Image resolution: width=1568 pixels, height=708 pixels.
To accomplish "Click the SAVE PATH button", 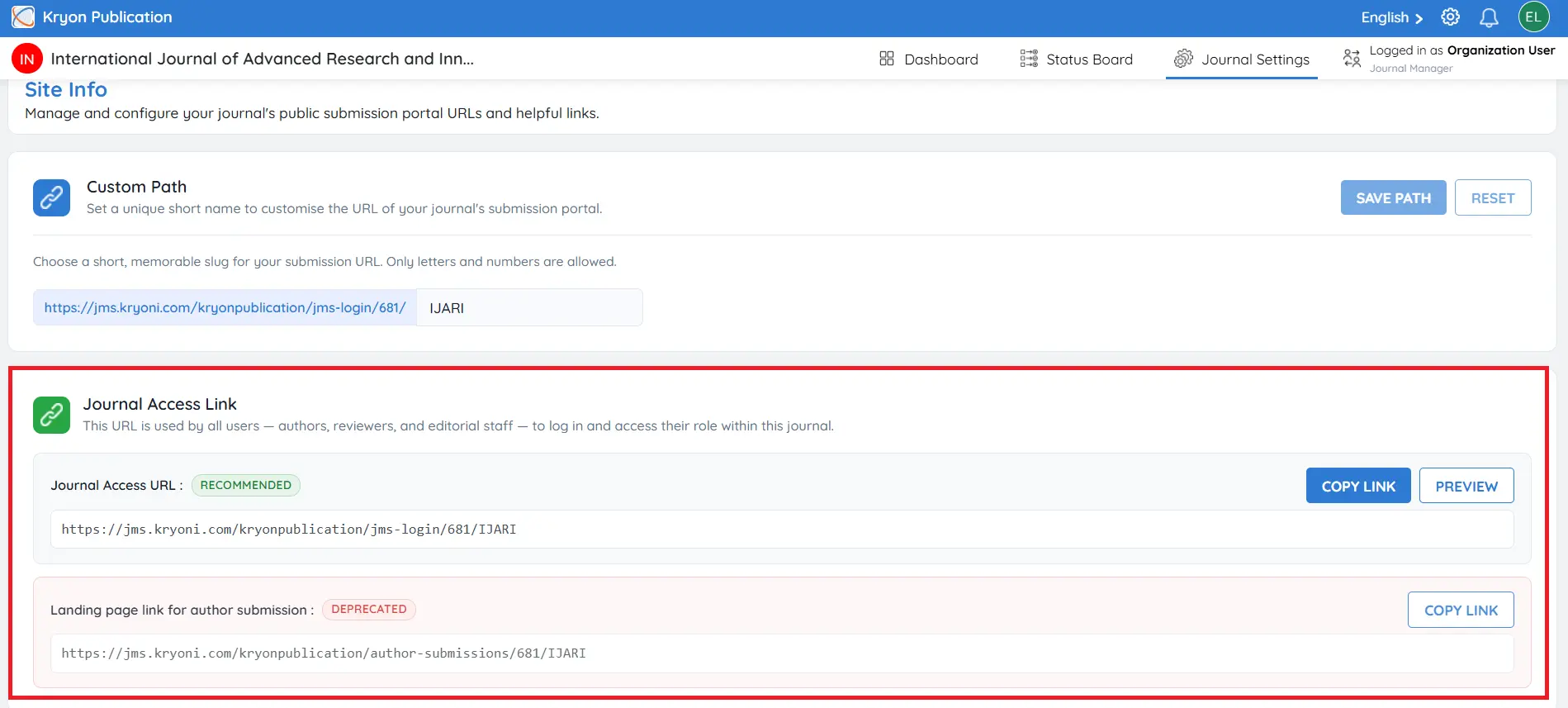I will [1394, 197].
